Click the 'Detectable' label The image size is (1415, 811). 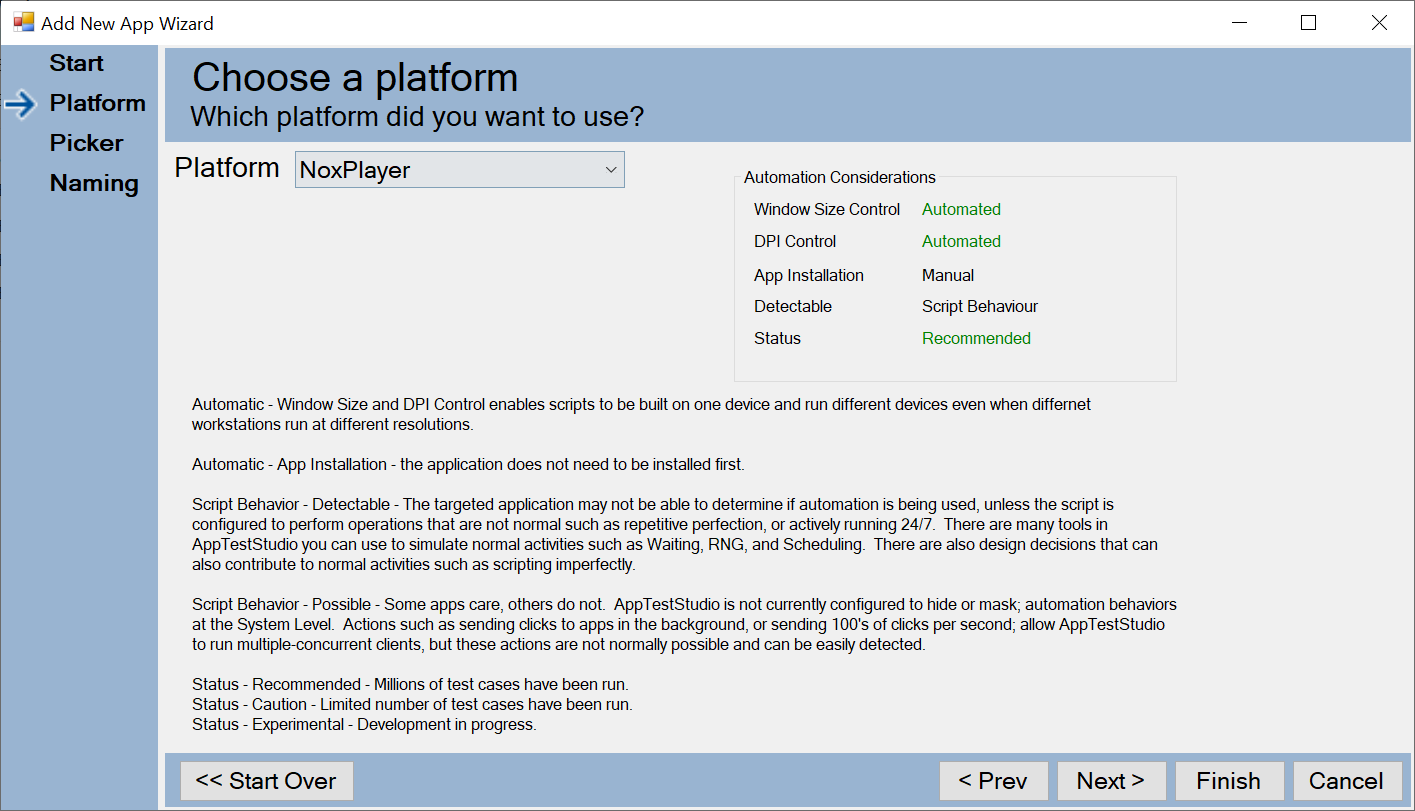point(793,306)
